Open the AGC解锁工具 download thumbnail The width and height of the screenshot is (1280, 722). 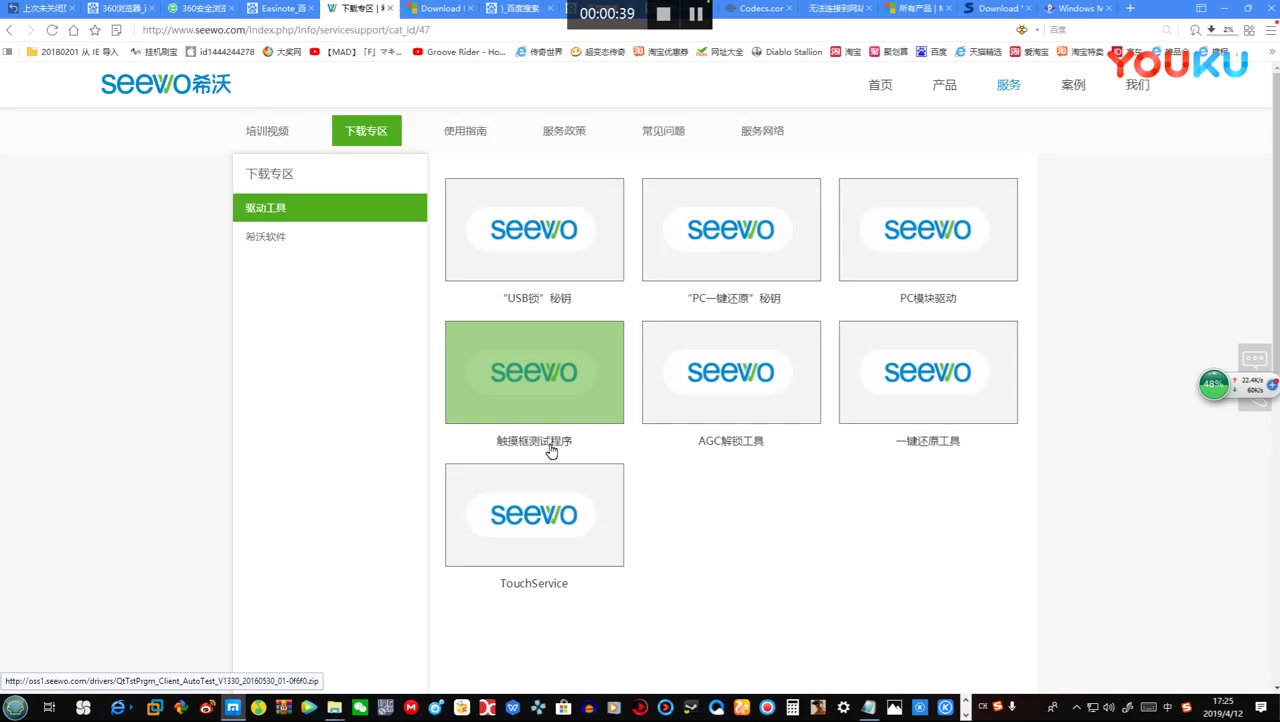pyautogui.click(x=731, y=372)
